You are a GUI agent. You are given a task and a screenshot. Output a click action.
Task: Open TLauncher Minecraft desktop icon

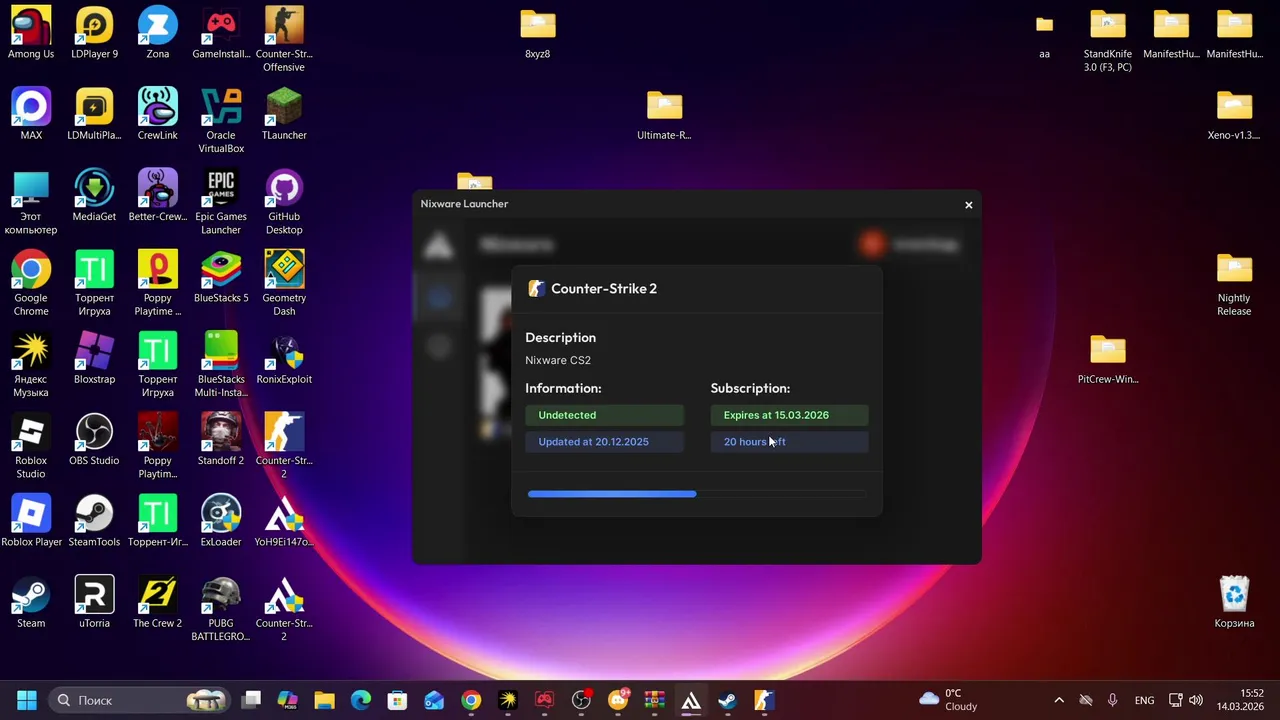[284, 114]
